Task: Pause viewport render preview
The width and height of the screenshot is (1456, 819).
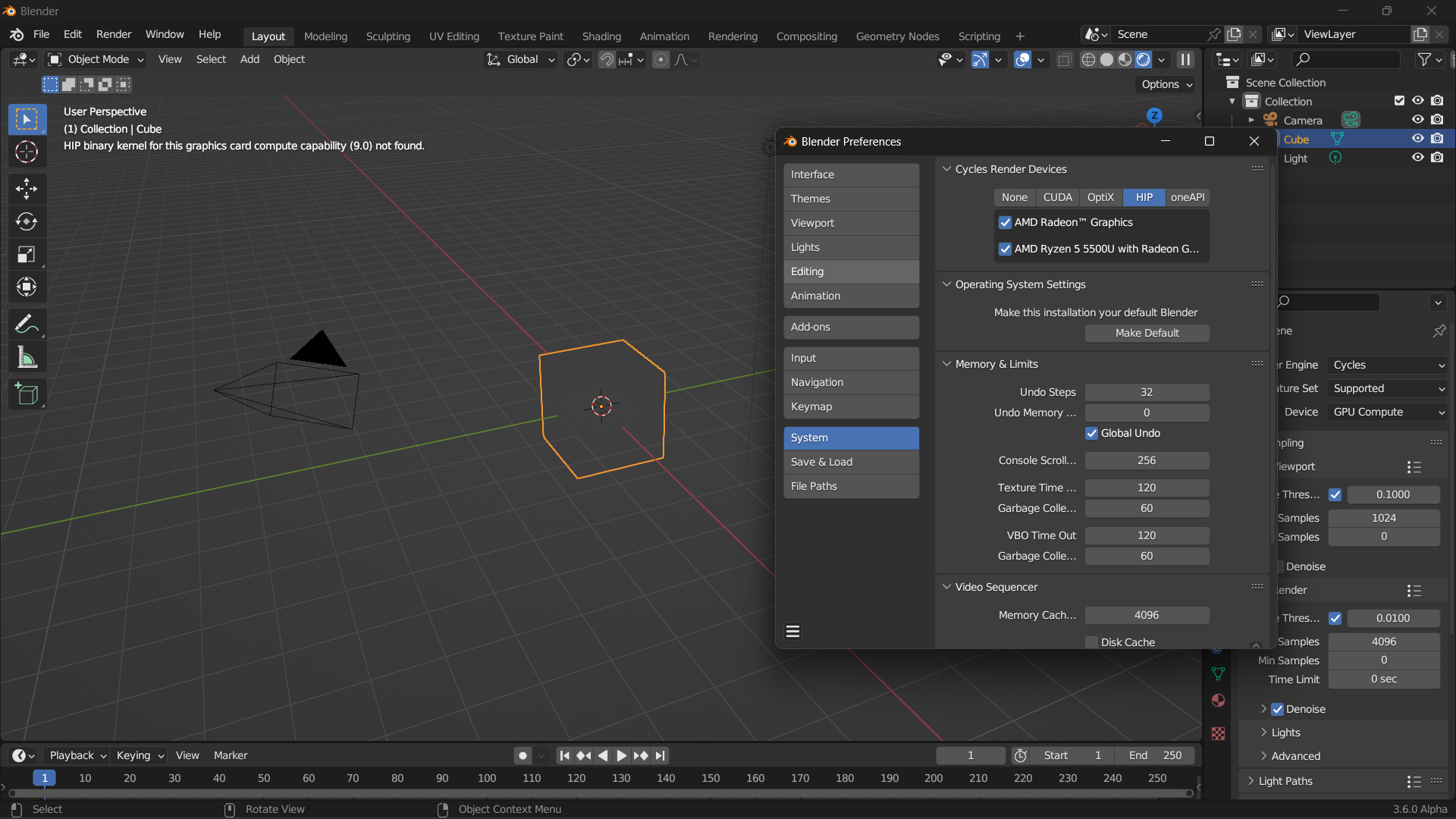Action: [1185, 59]
